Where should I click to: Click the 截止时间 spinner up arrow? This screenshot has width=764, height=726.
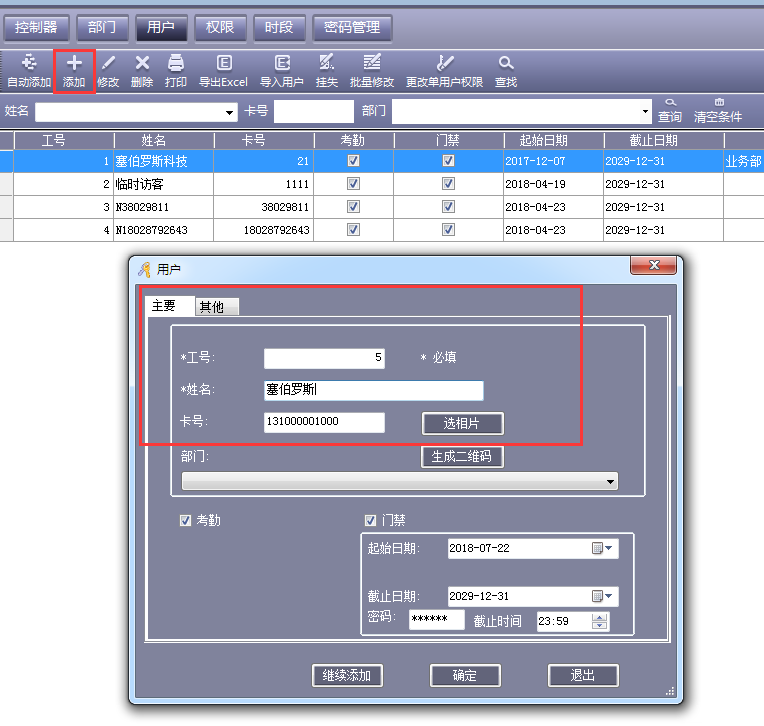[600, 617]
